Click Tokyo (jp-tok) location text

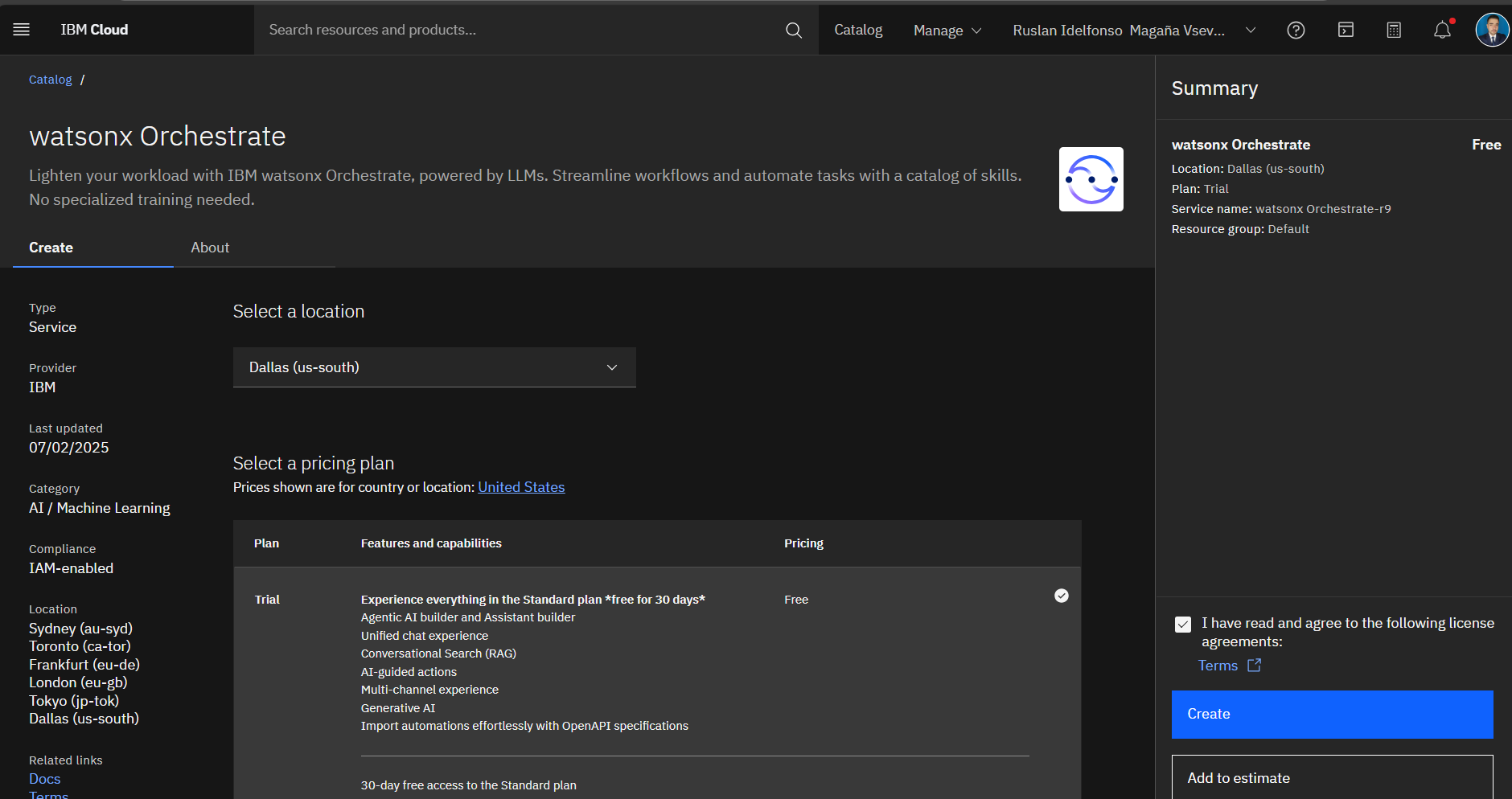74,701
